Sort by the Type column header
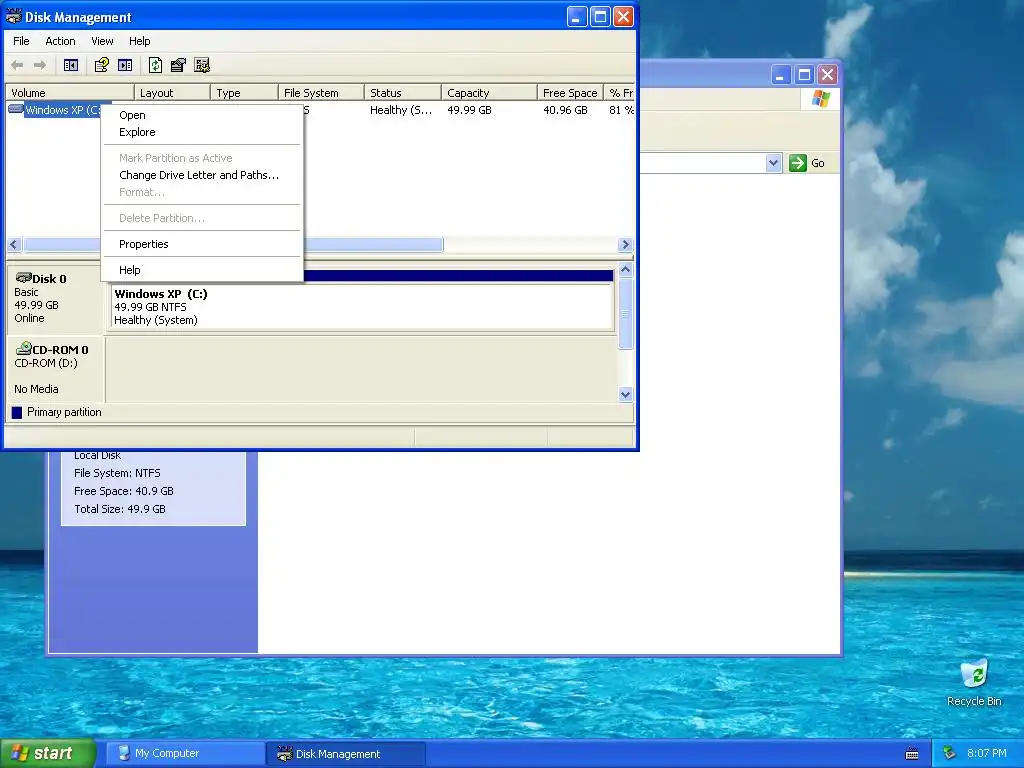The image size is (1024, 768). click(244, 93)
